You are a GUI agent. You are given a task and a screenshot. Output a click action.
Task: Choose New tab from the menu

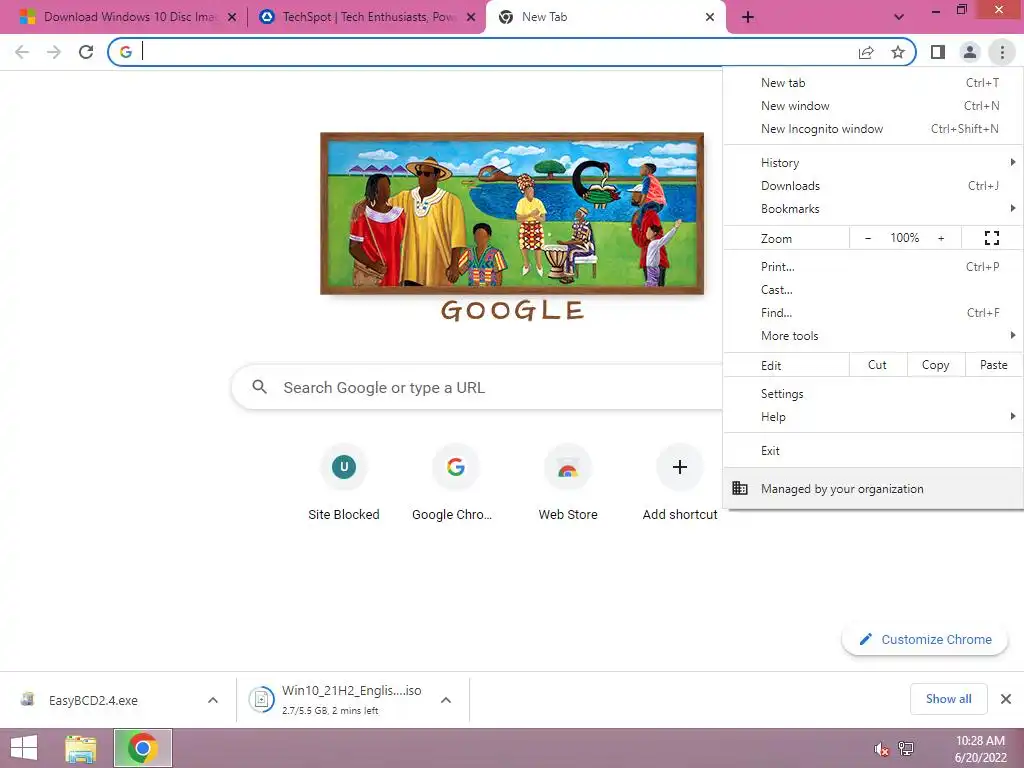874,83
